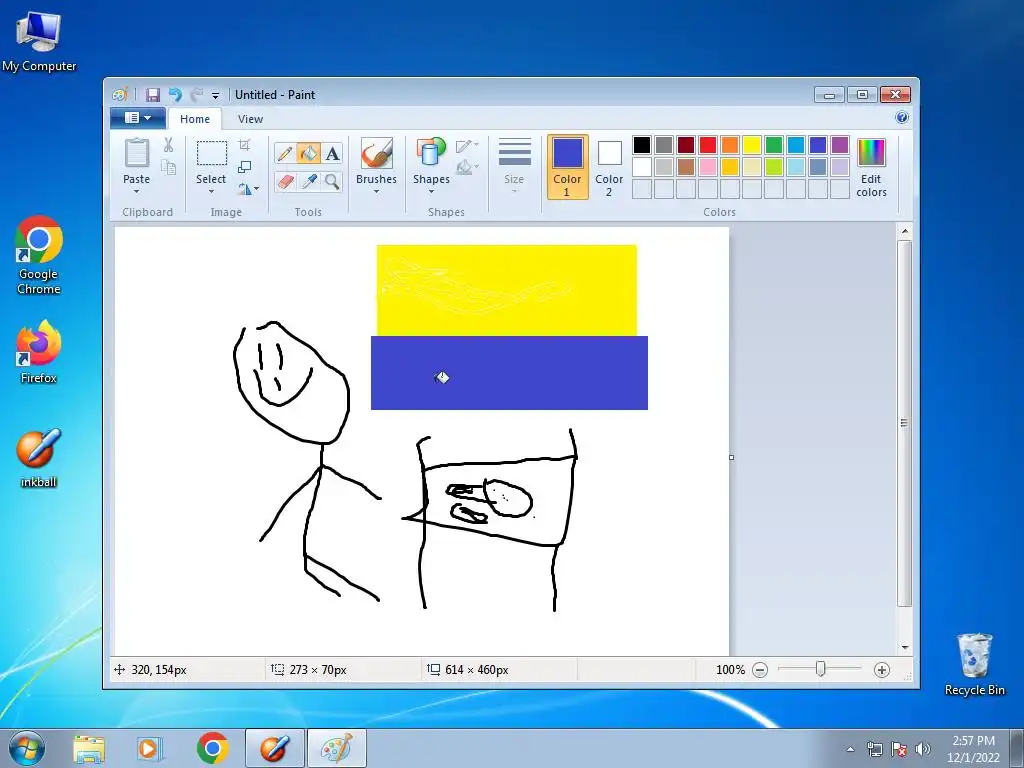
Task: Pick the purple color swatch
Action: tap(840, 145)
